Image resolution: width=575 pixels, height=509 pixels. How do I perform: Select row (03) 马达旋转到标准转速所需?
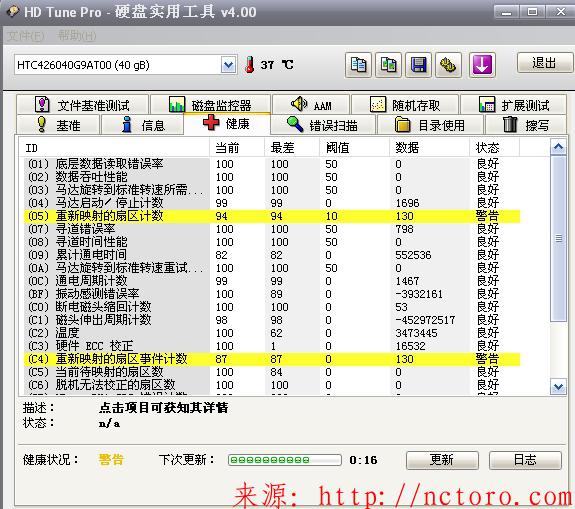[x=272, y=190]
